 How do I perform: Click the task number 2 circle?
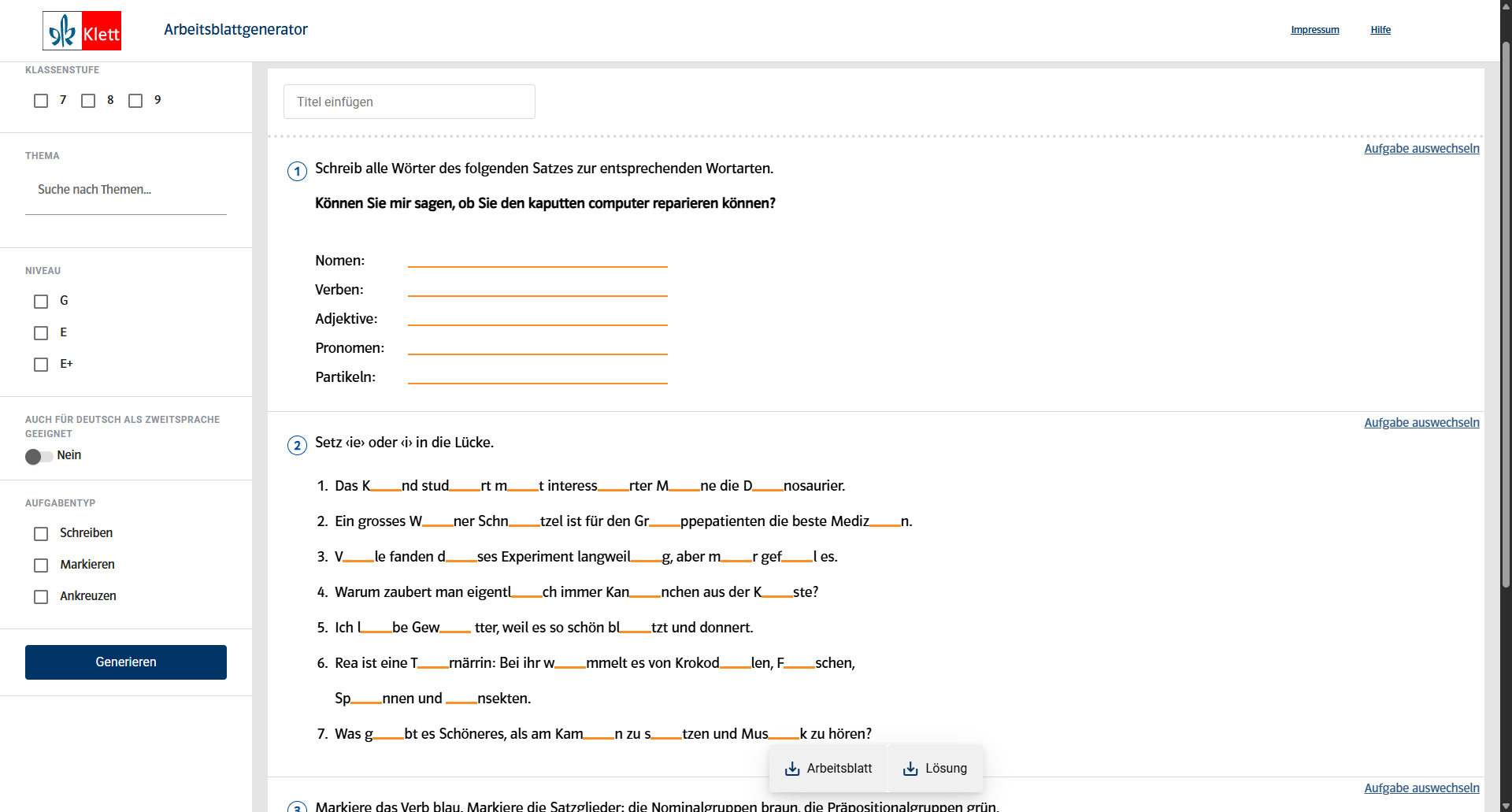[297, 446]
